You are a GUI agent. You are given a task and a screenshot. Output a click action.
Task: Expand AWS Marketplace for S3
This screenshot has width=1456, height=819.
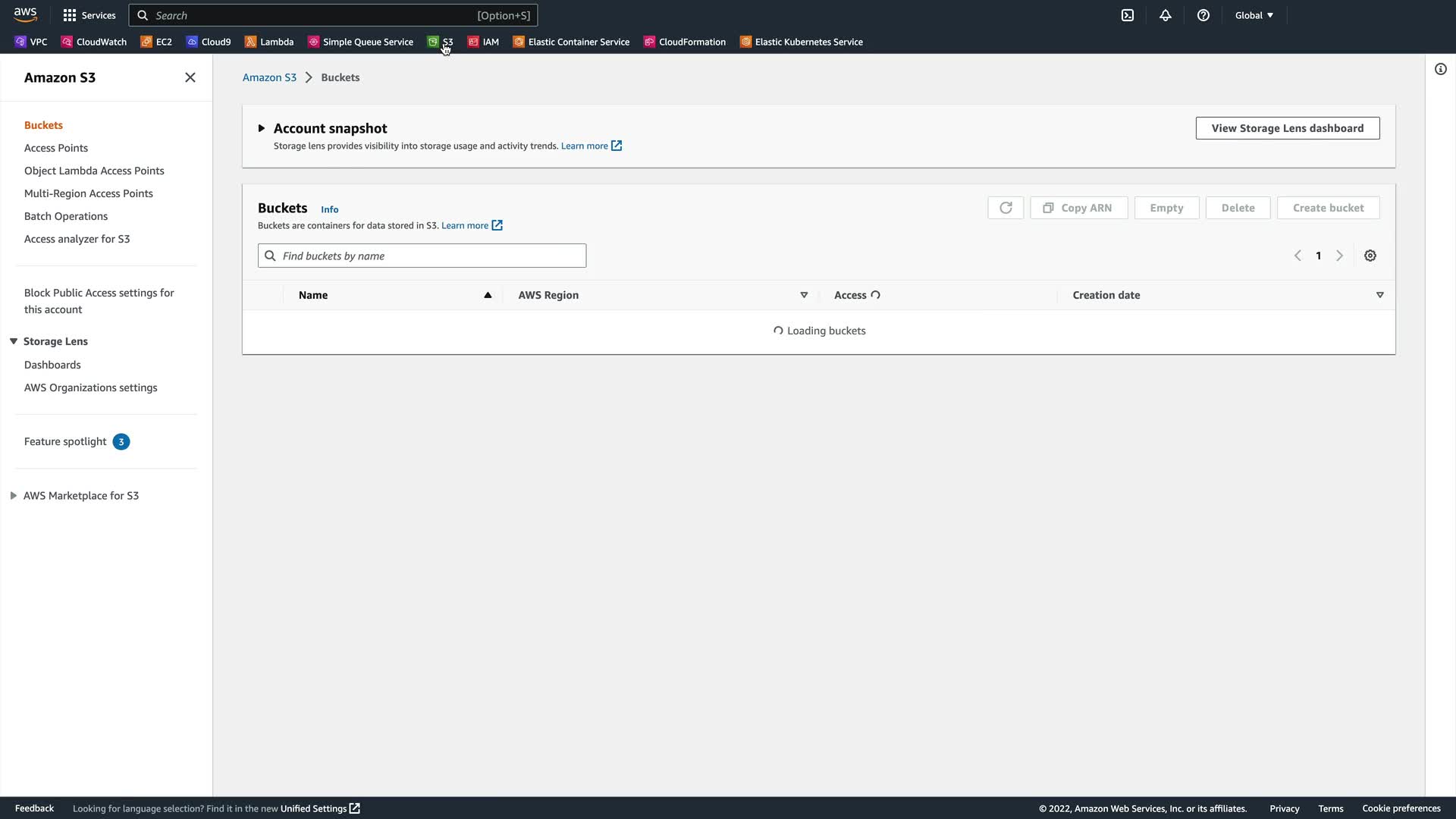14,495
